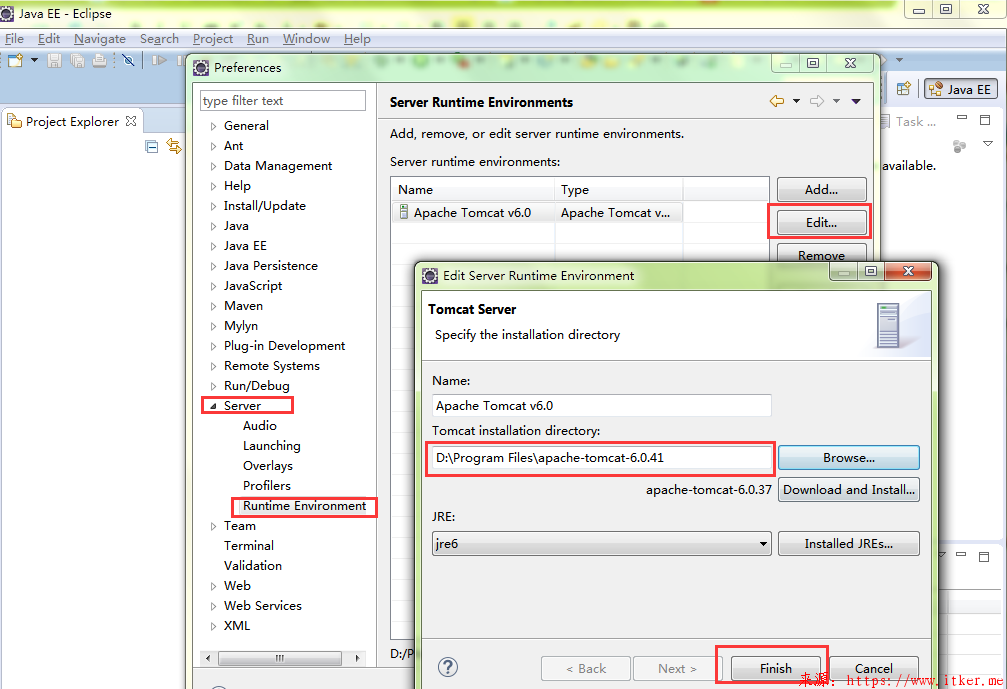Expand the Web Services preferences node
This screenshot has height=689, width=1007.
(213, 606)
